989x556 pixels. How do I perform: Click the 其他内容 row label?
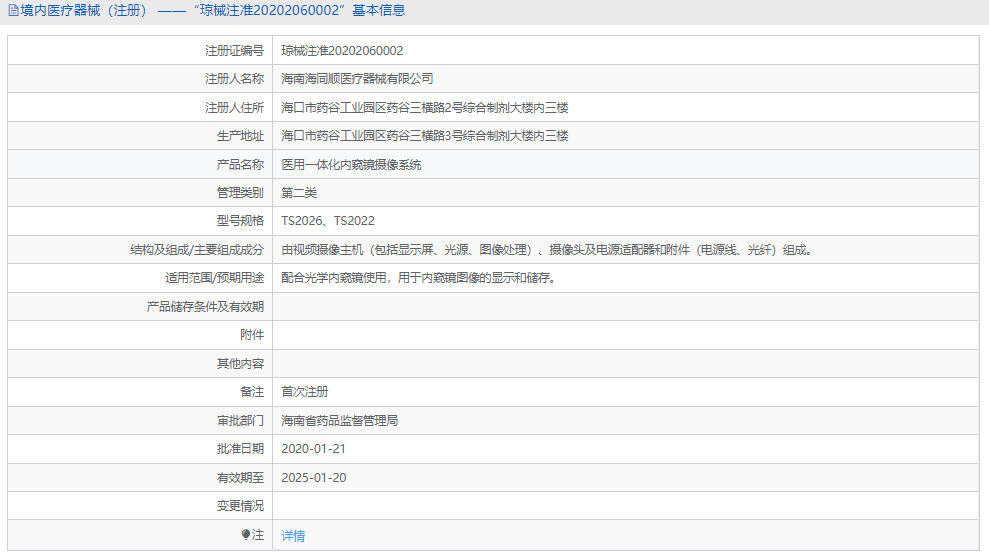click(240, 364)
